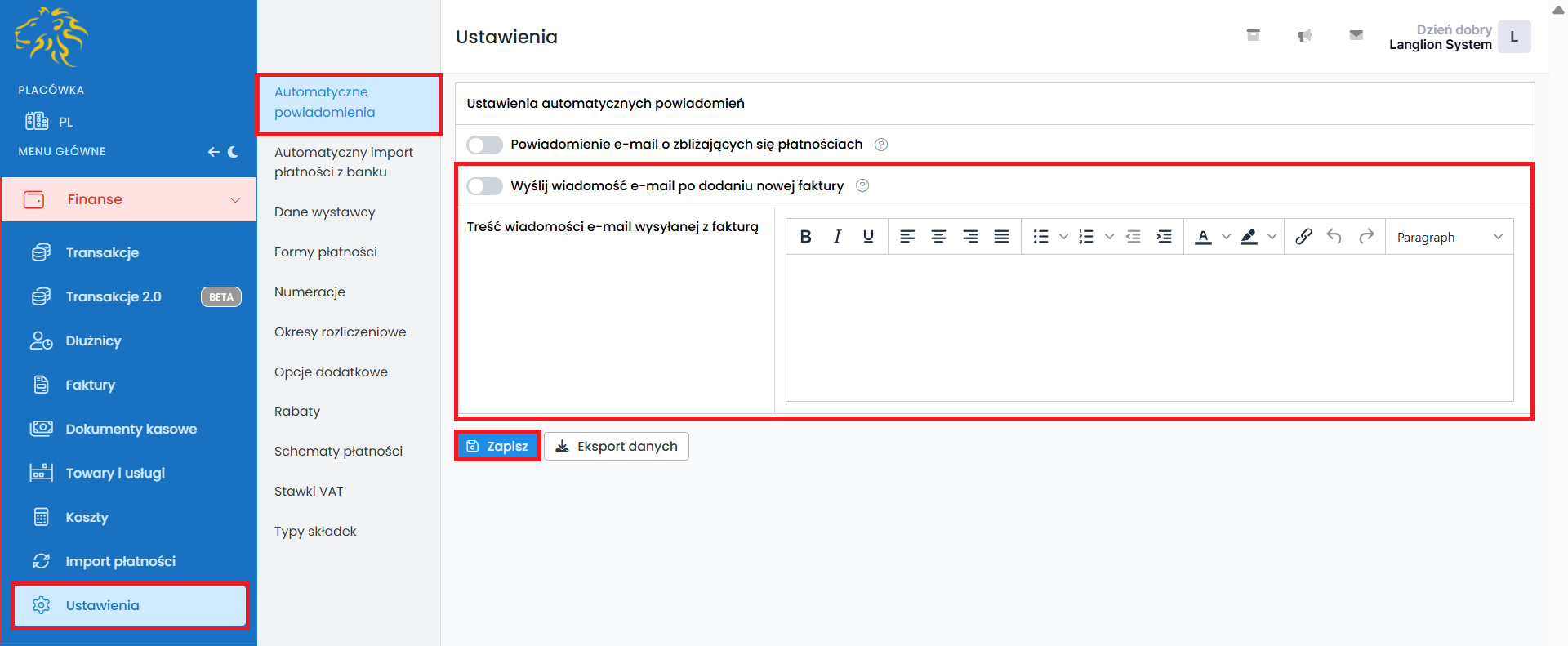Image resolution: width=1568 pixels, height=646 pixels.
Task: Apply italic formatting in the editor
Action: [x=837, y=237]
